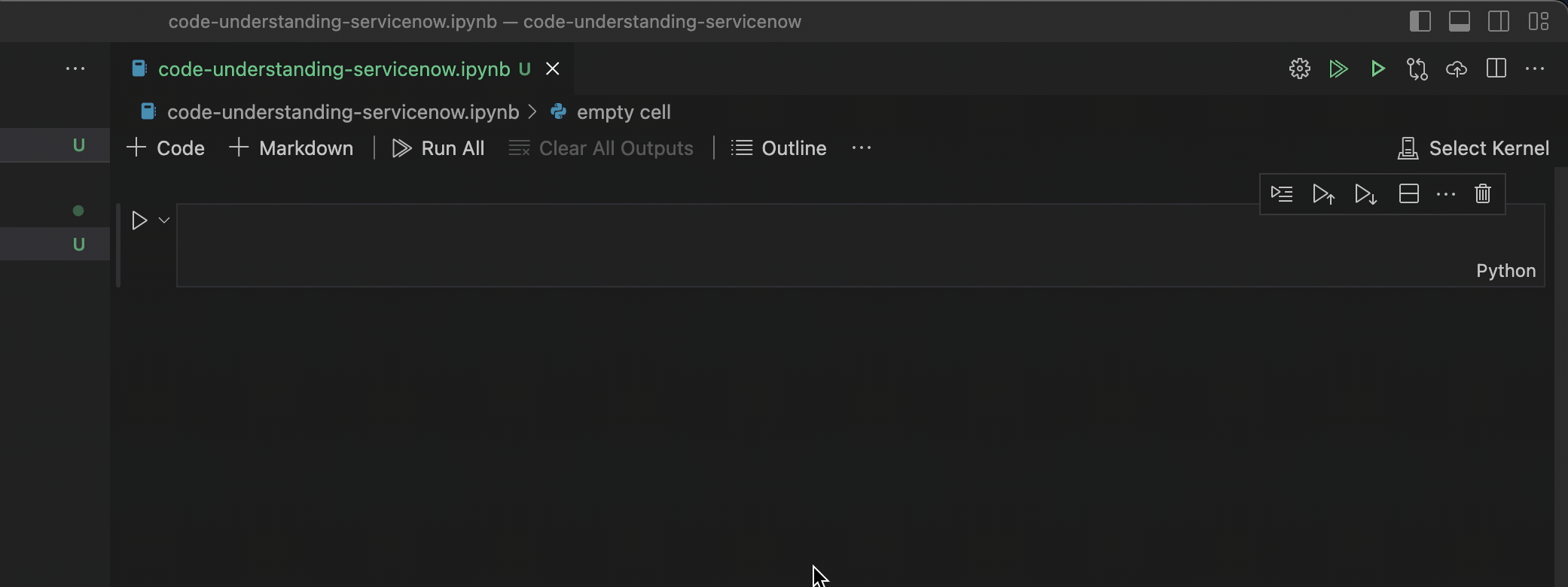Viewport: 1568px width, 587px height.
Task: Open the settings gear in editor title bar
Action: (x=1299, y=69)
